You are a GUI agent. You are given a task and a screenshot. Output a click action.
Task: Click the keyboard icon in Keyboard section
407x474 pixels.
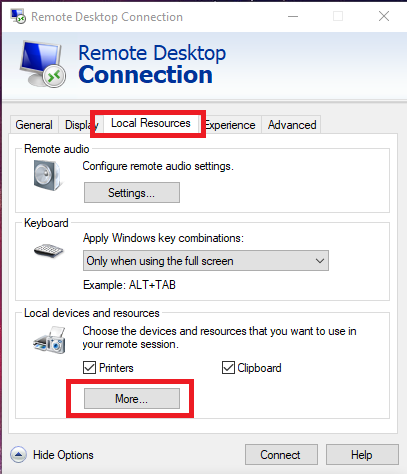tap(49, 251)
